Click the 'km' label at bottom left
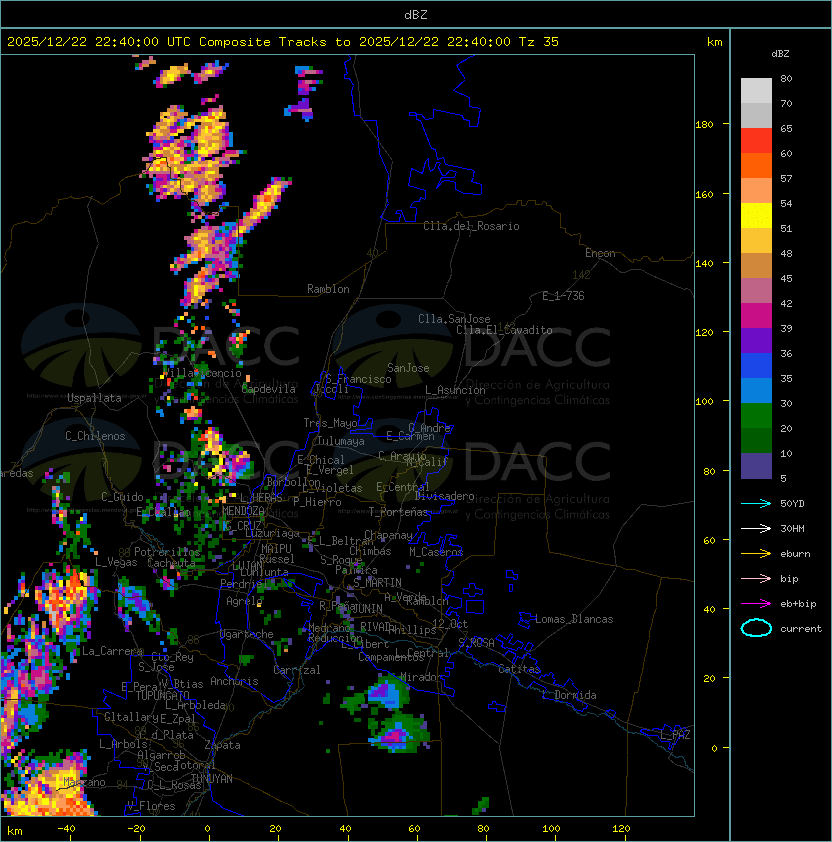 tap(15, 831)
